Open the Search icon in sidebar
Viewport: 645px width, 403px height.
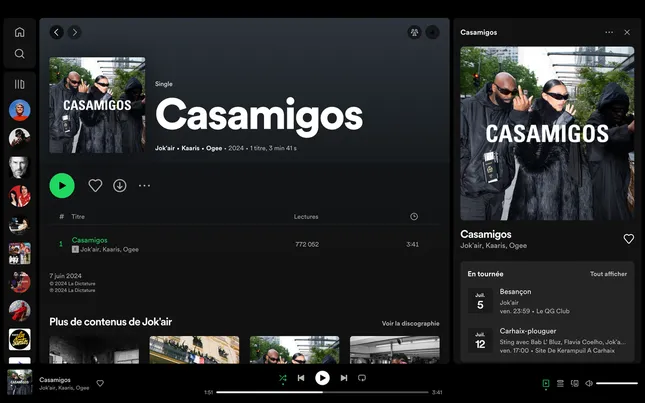click(x=19, y=54)
